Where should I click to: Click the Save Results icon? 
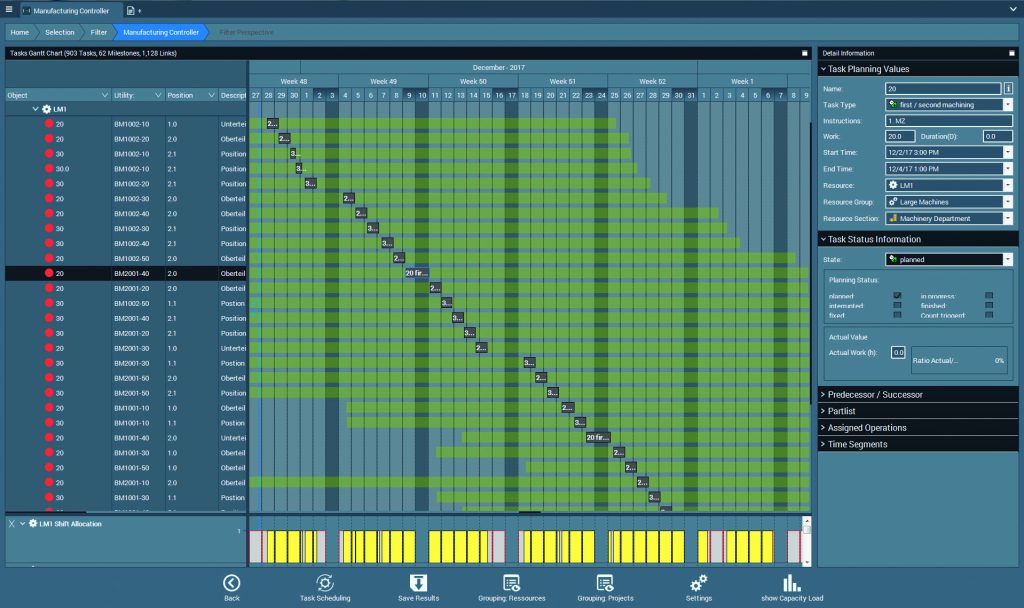click(x=419, y=583)
